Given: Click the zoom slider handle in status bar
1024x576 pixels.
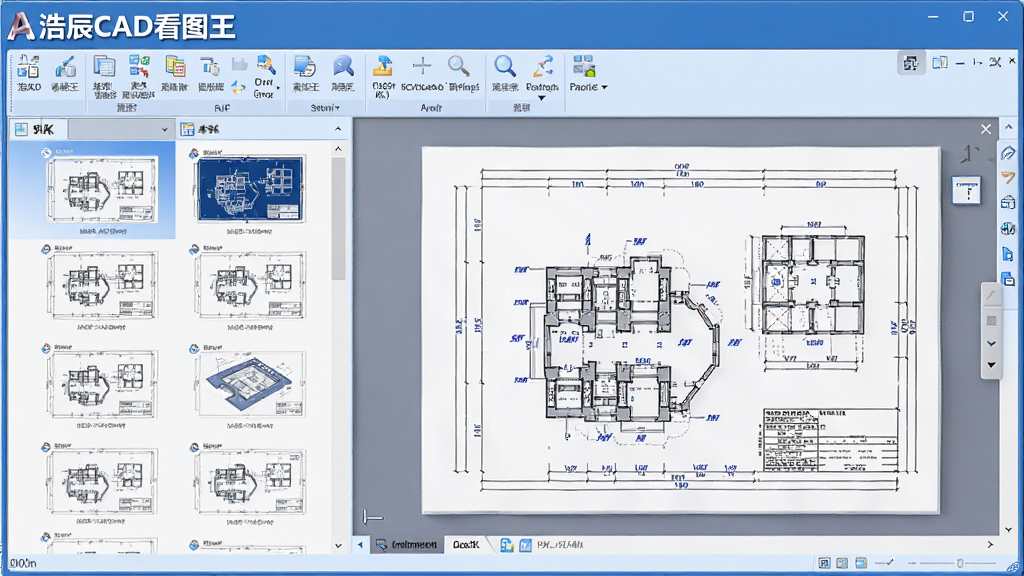Looking at the screenshot, I should point(960,563).
